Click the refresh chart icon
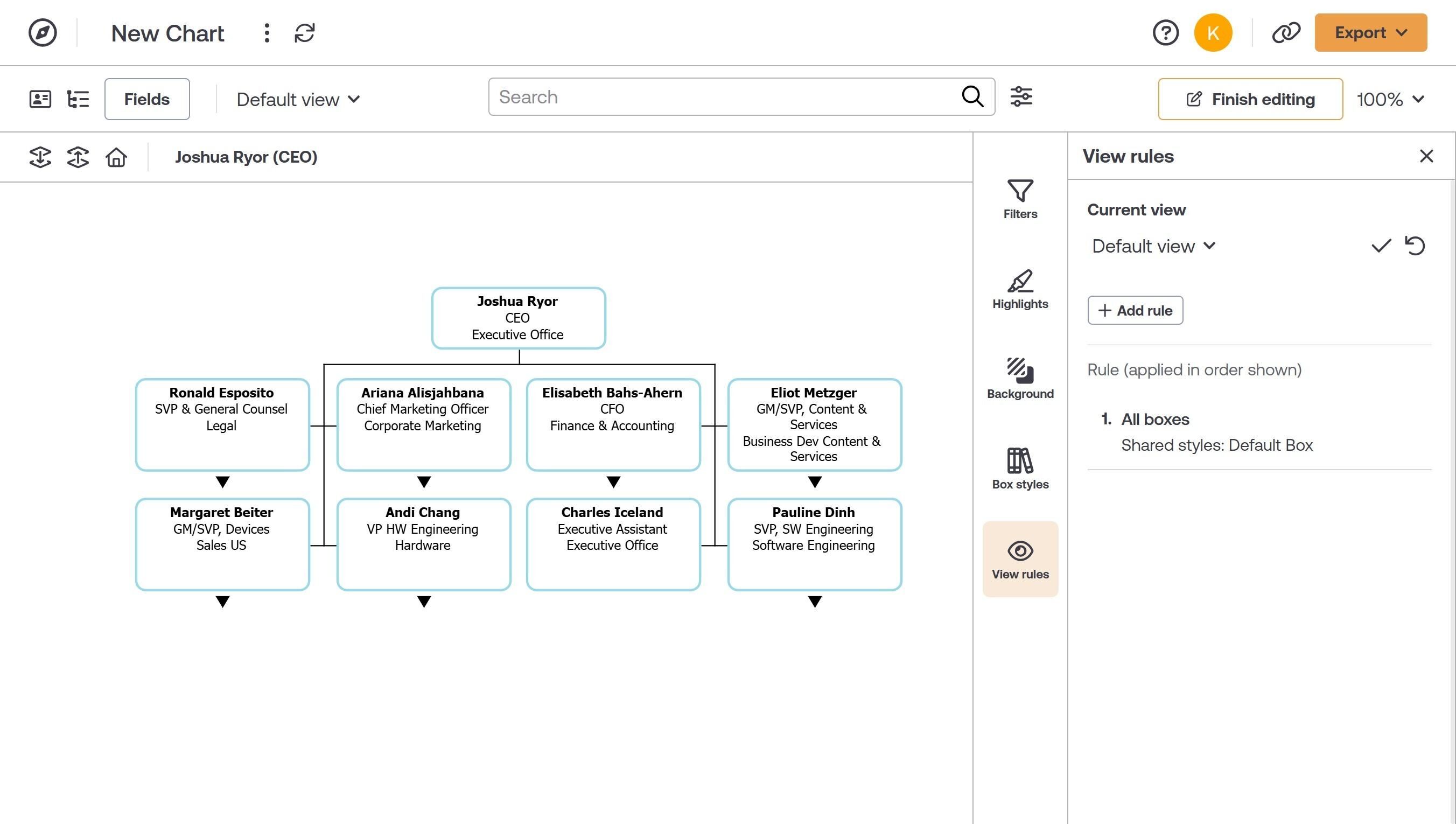 (x=304, y=33)
